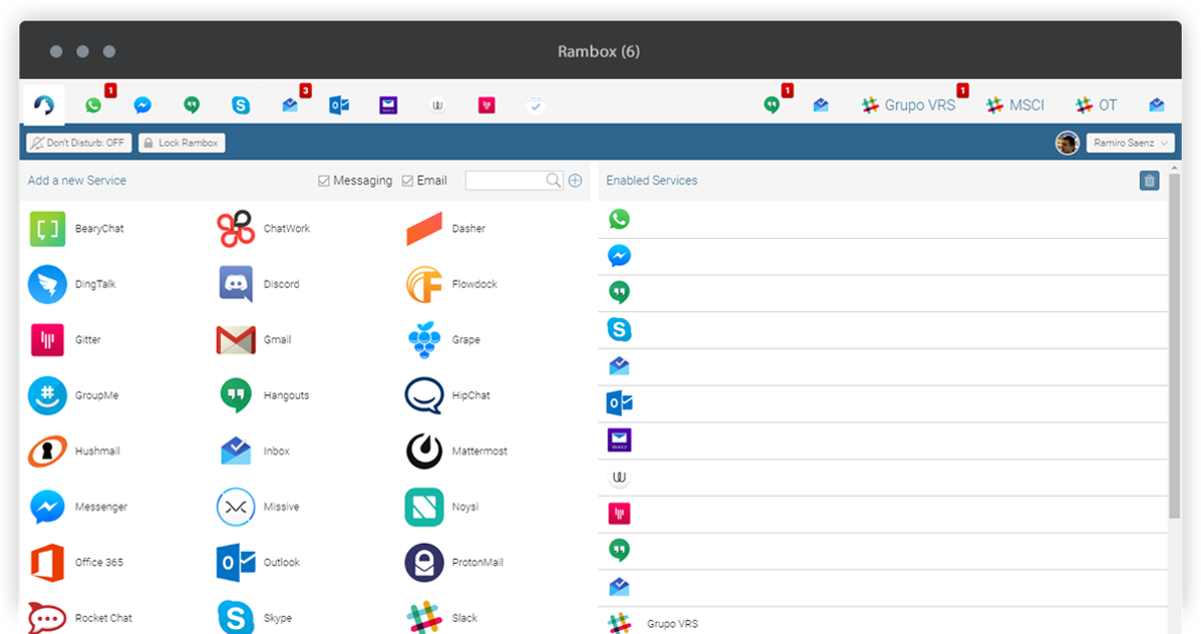The width and height of the screenshot is (1201, 634).
Task: Select Gitter row in Enabled Services
Action: 883,515
